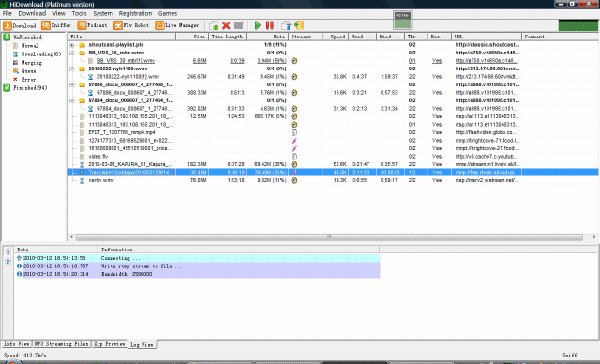Open the Sniffer tool
600x364 pixels.
pyautogui.click(x=56, y=25)
